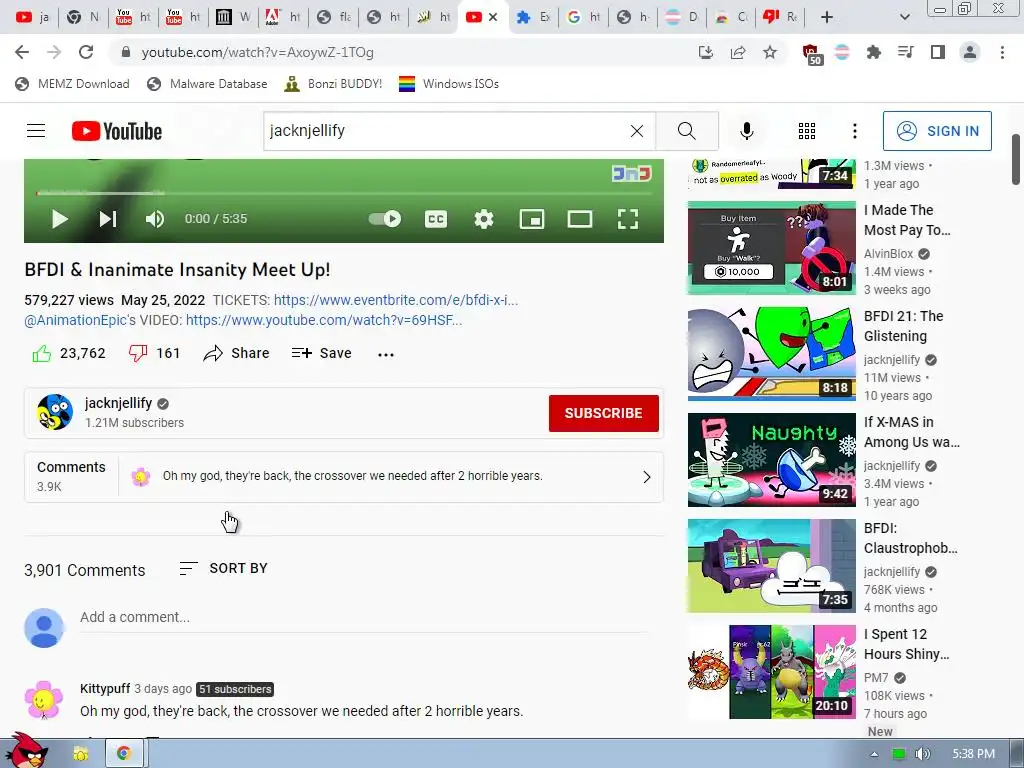Open YouTube apps grid

[x=807, y=131]
